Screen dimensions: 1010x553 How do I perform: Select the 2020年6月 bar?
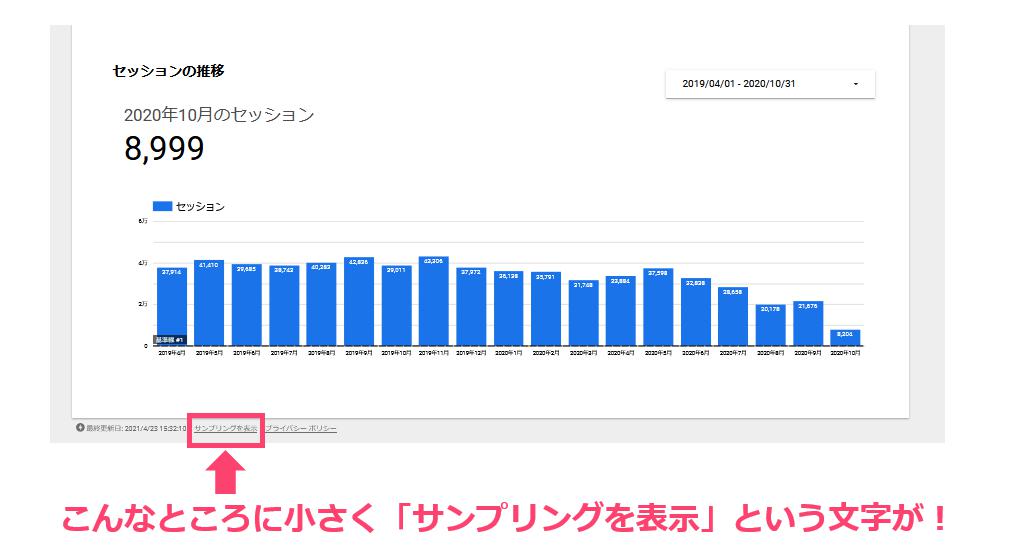coord(696,312)
